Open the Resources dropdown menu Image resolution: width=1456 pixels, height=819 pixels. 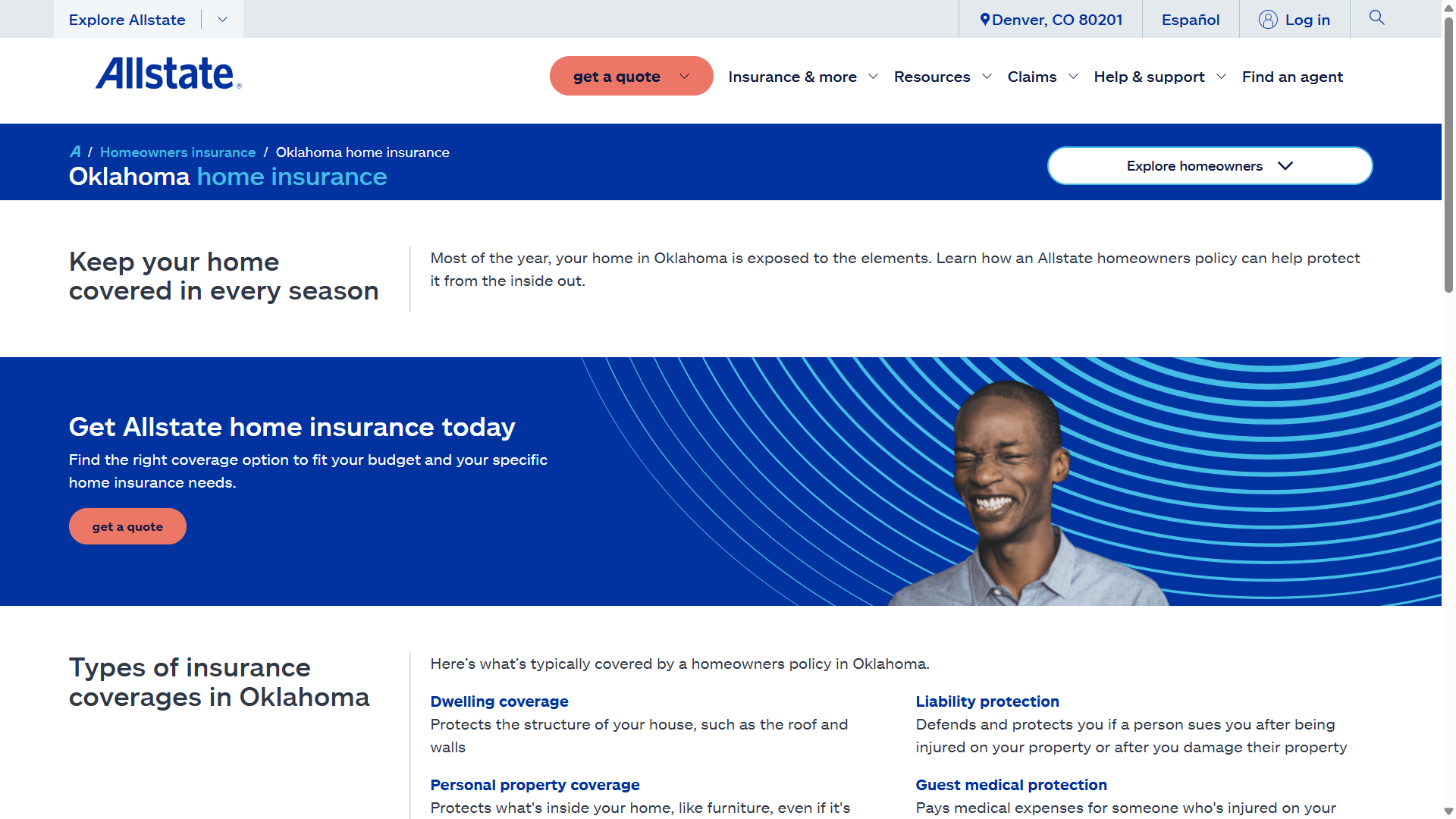tap(933, 77)
